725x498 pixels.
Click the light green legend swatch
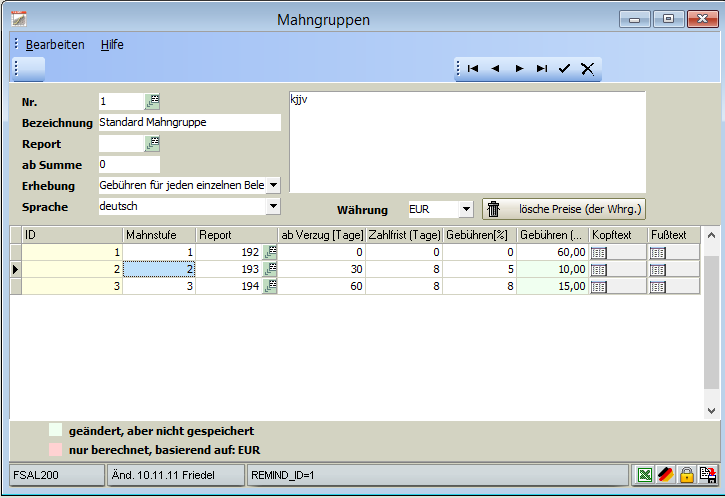[x=55, y=430]
